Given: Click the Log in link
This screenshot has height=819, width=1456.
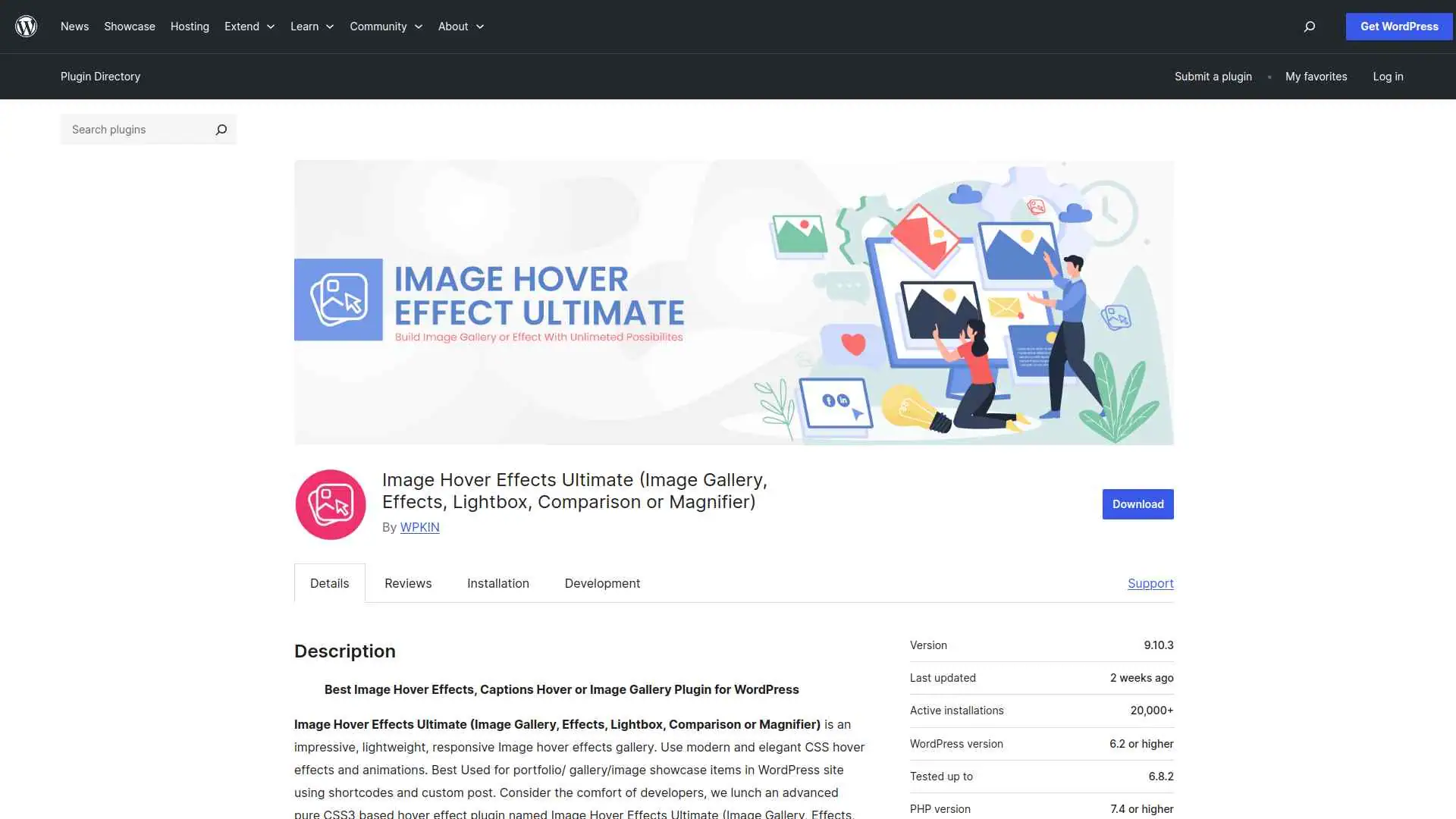Looking at the screenshot, I should coord(1388,76).
